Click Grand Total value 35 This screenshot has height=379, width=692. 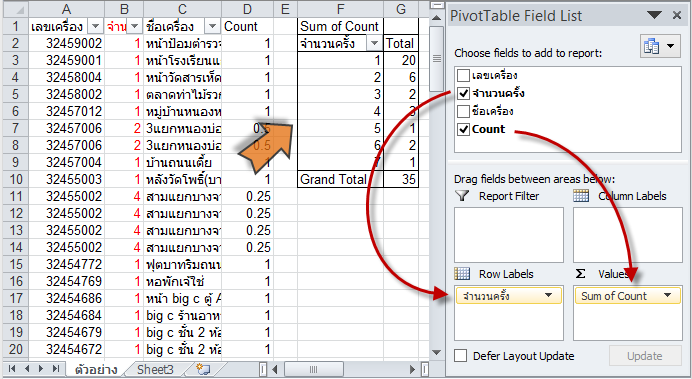click(x=400, y=180)
